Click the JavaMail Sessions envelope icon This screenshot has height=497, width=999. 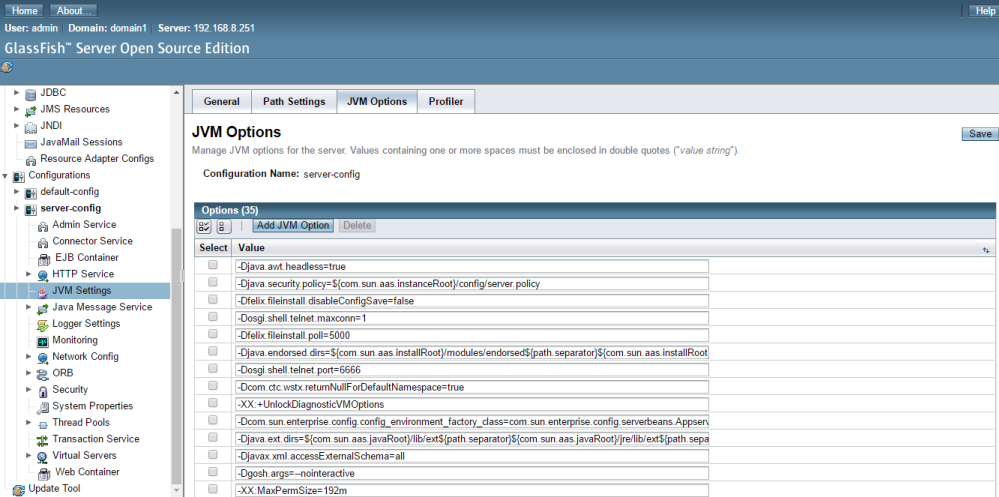pyautogui.click(x=30, y=143)
